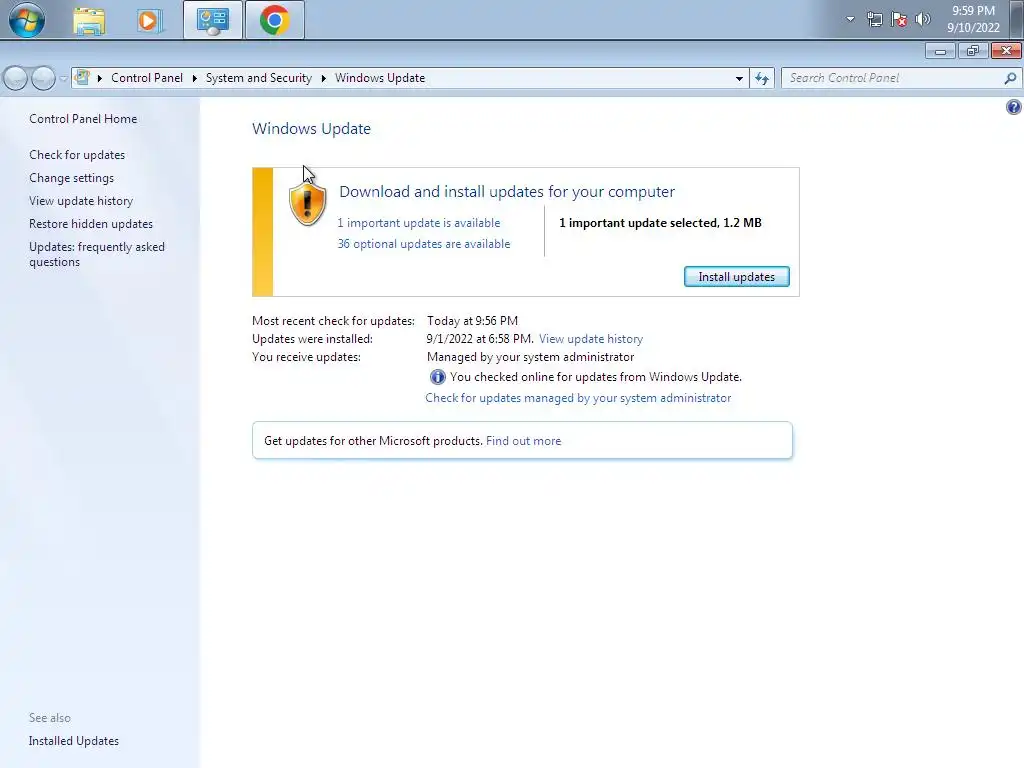Open the recent pages dropdown arrow

pos(63,78)
